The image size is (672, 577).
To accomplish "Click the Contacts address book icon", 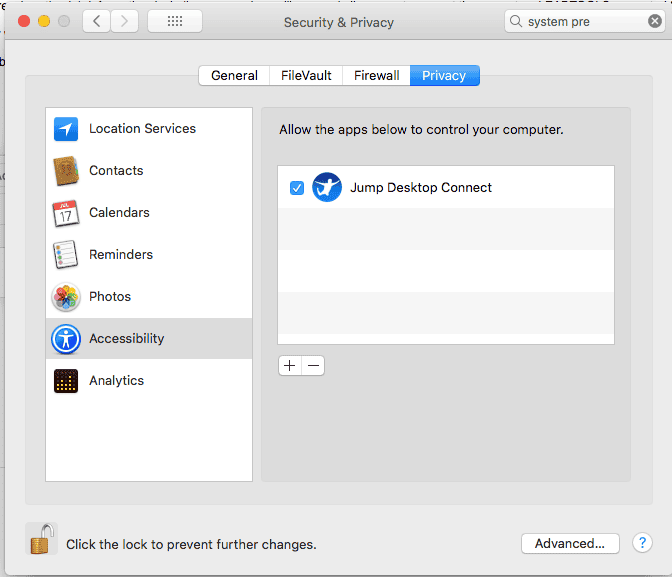I will pyautogui.click(x=66, y=171).
